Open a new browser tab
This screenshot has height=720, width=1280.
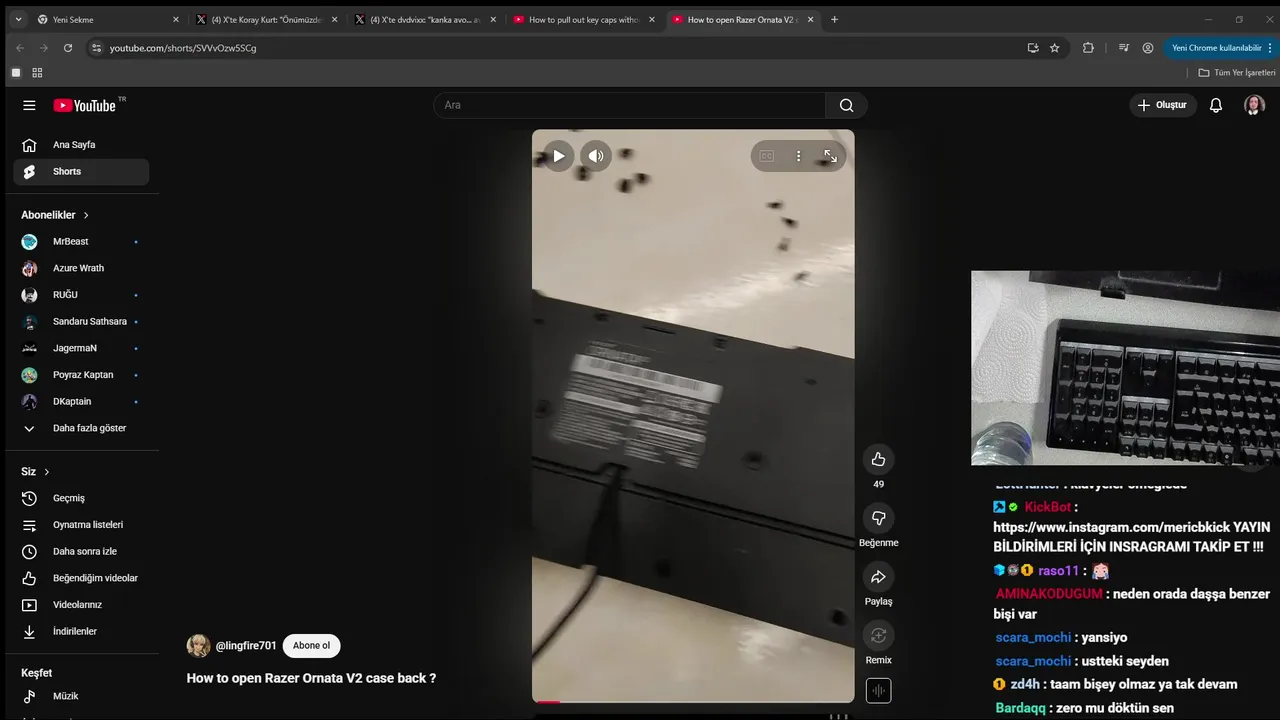[835, 19]
